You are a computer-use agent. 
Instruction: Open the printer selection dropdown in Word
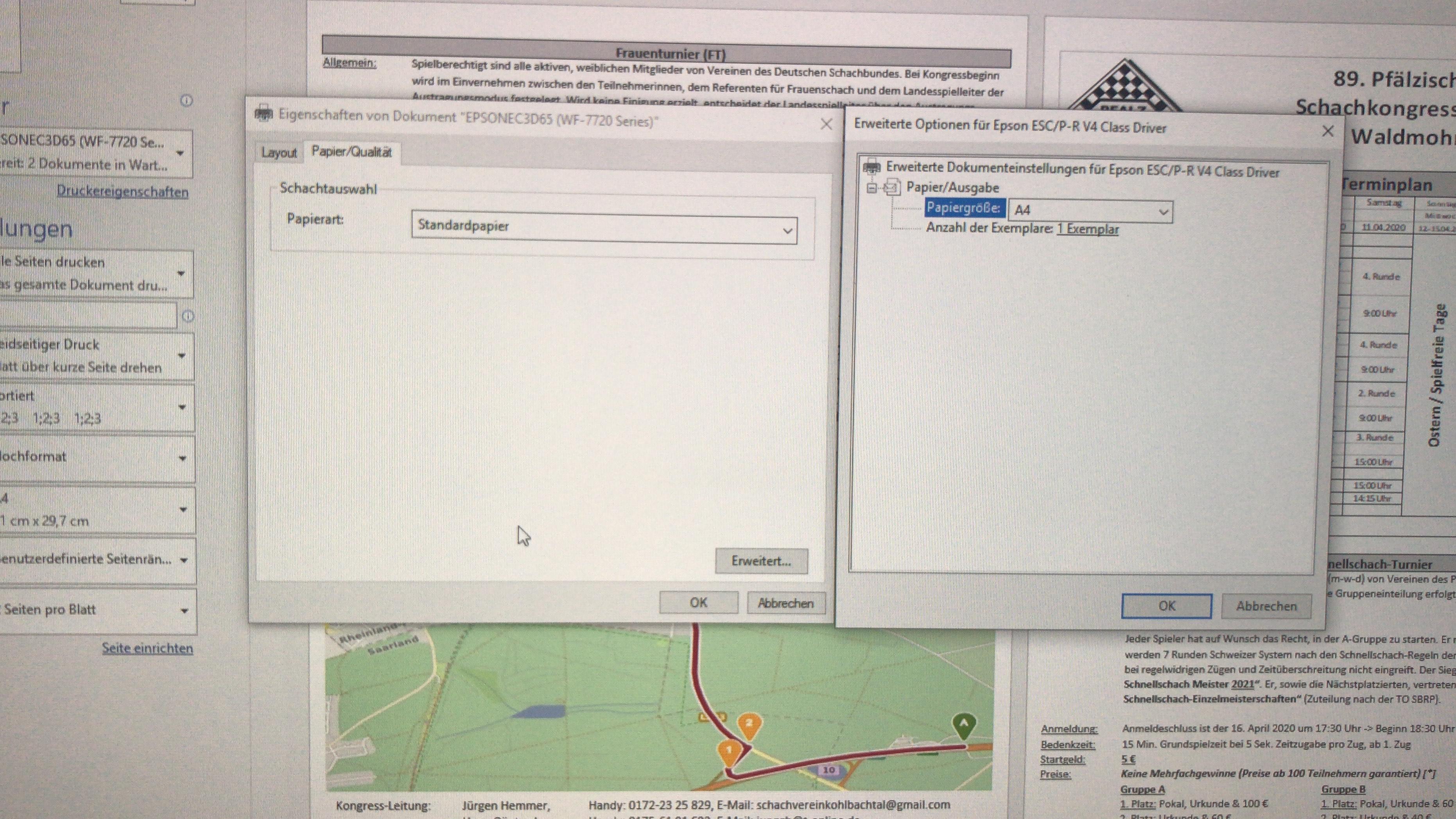(x=96, y=153)
